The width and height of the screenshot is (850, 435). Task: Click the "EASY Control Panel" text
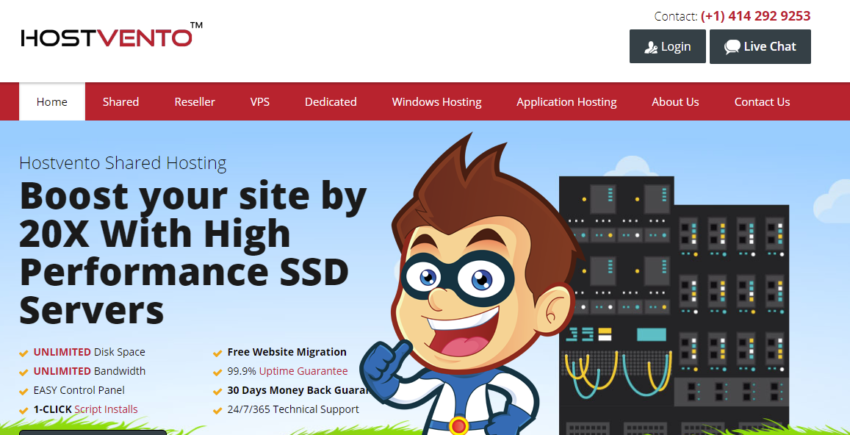[79, 390]
